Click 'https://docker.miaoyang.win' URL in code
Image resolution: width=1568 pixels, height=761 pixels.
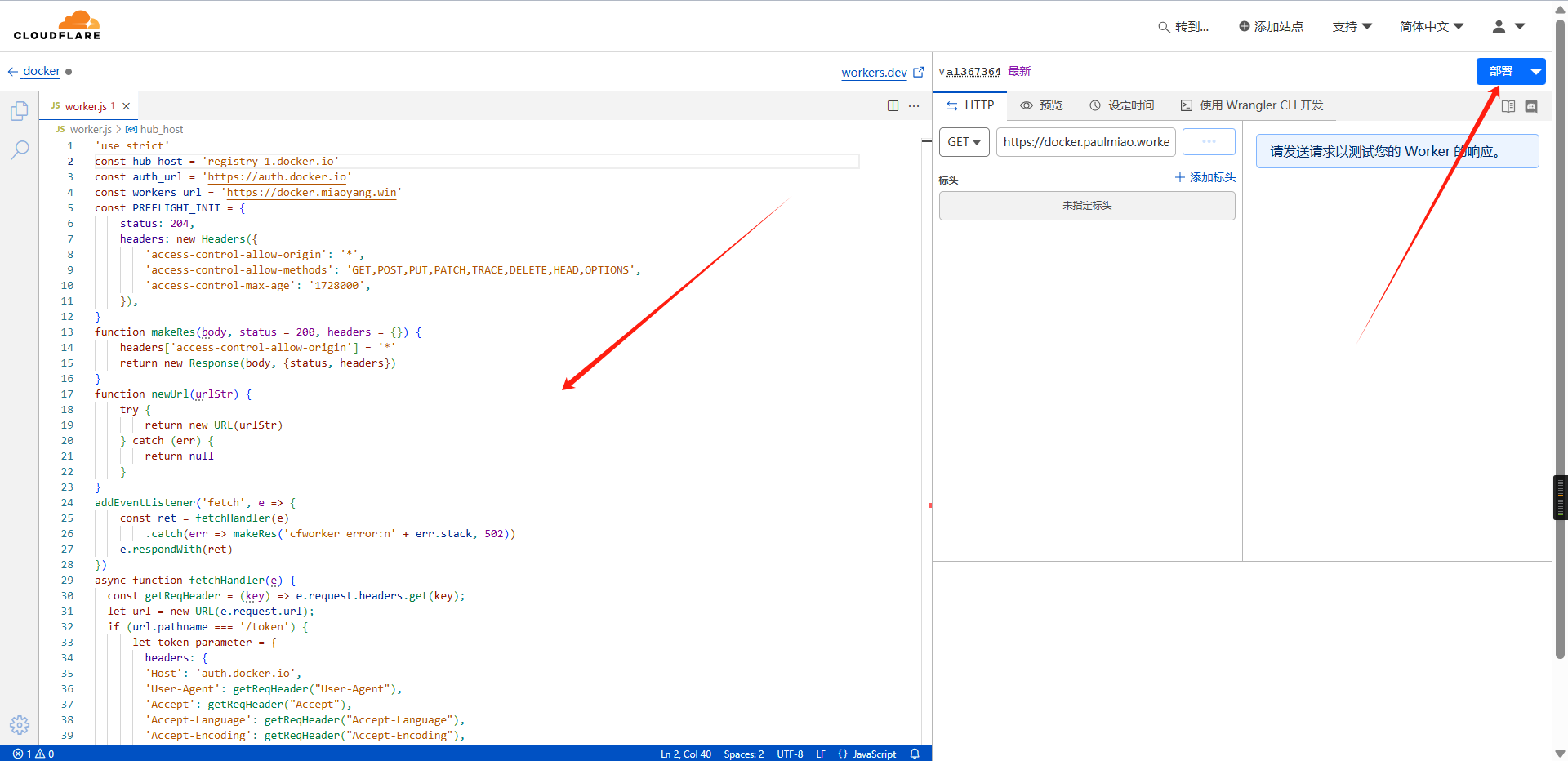click(311, 193)
